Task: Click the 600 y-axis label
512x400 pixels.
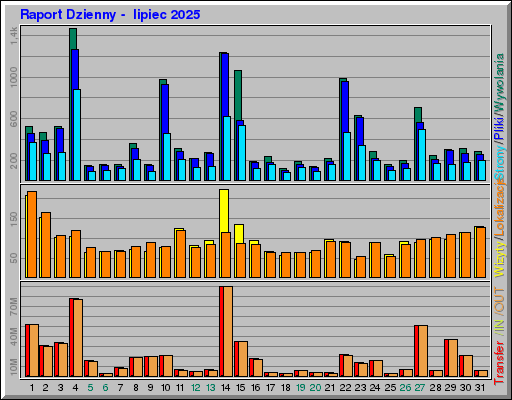Action: (14, 119)
